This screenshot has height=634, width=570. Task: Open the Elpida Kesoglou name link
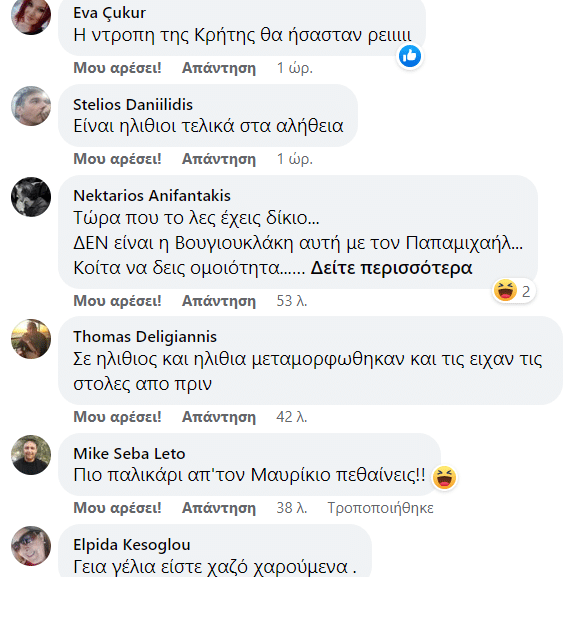click(x=132, y=545)
